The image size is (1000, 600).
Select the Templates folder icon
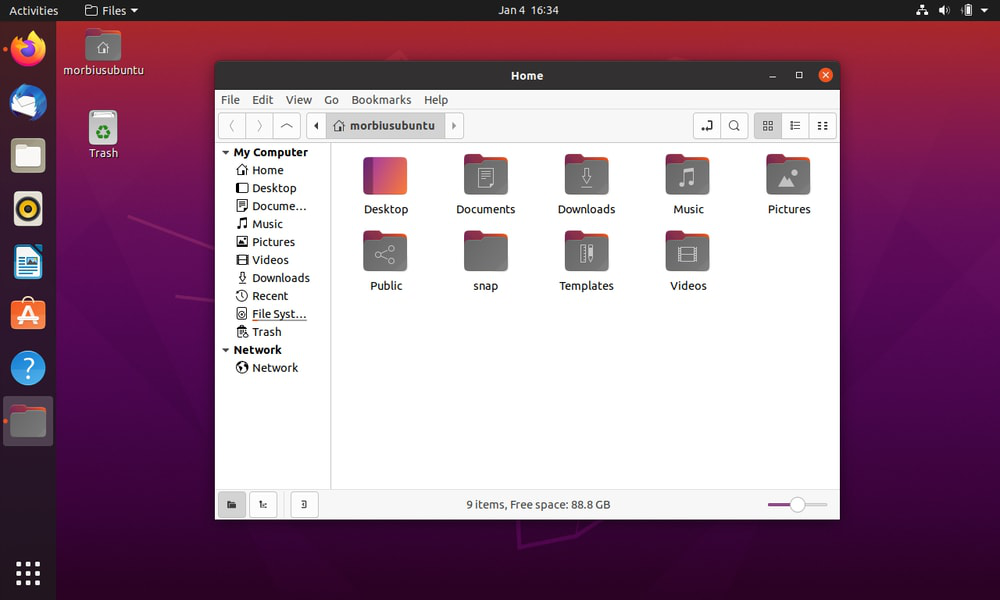click(x=586, y=252)
